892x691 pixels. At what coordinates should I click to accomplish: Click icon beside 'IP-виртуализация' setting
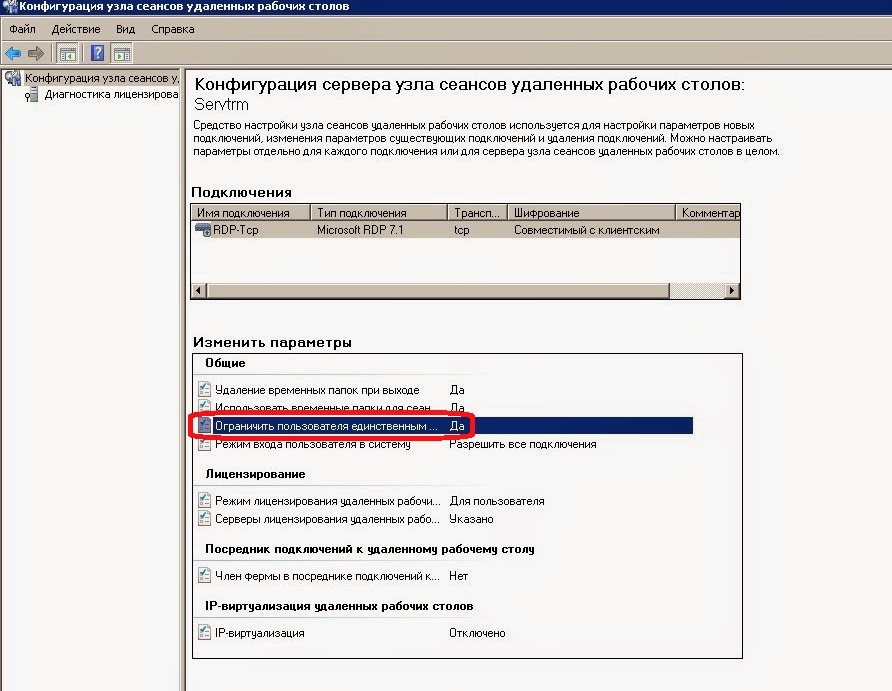[204, 632]
